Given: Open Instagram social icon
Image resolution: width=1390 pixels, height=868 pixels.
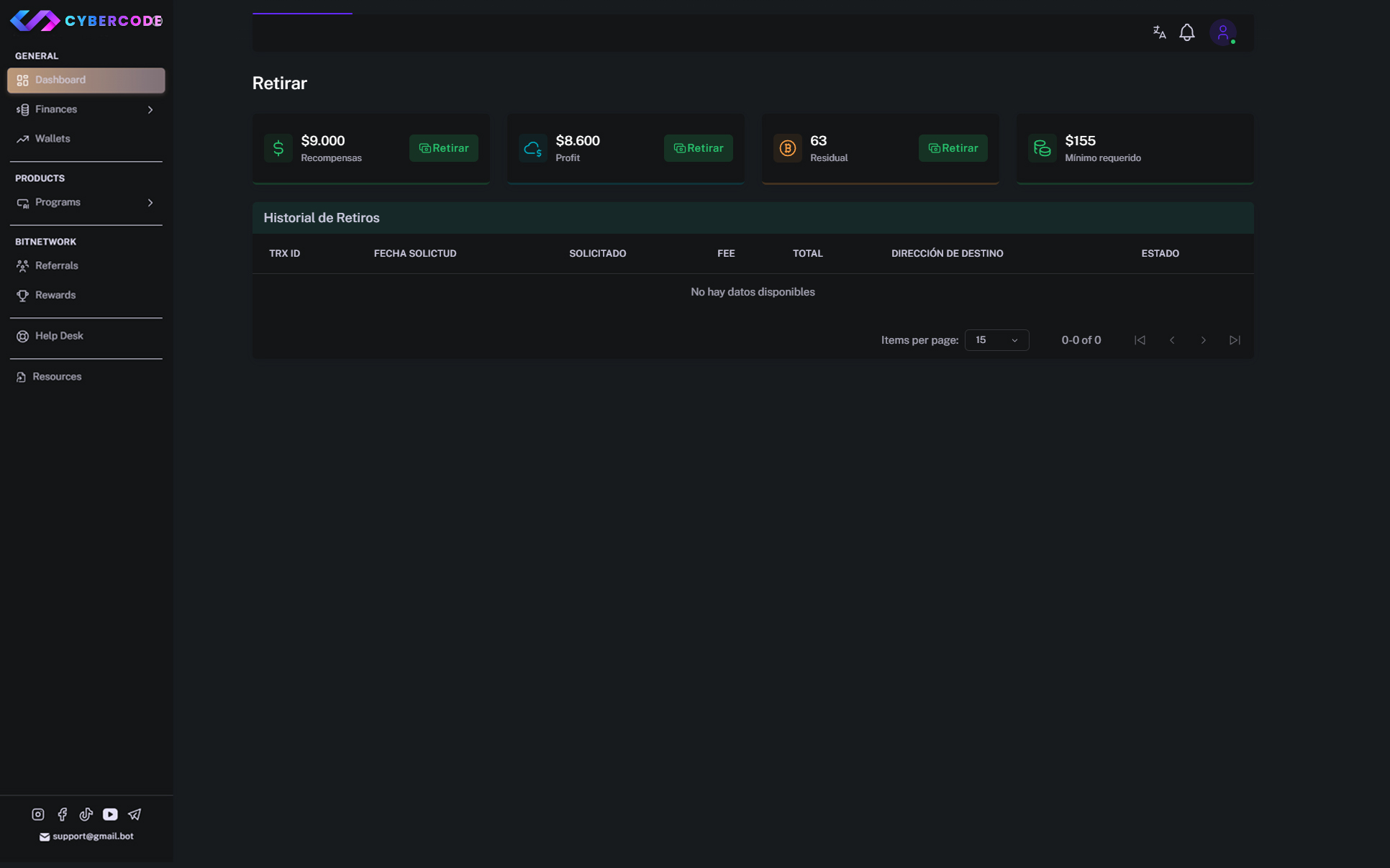Looking at the screenshot, I should point(38,814).
